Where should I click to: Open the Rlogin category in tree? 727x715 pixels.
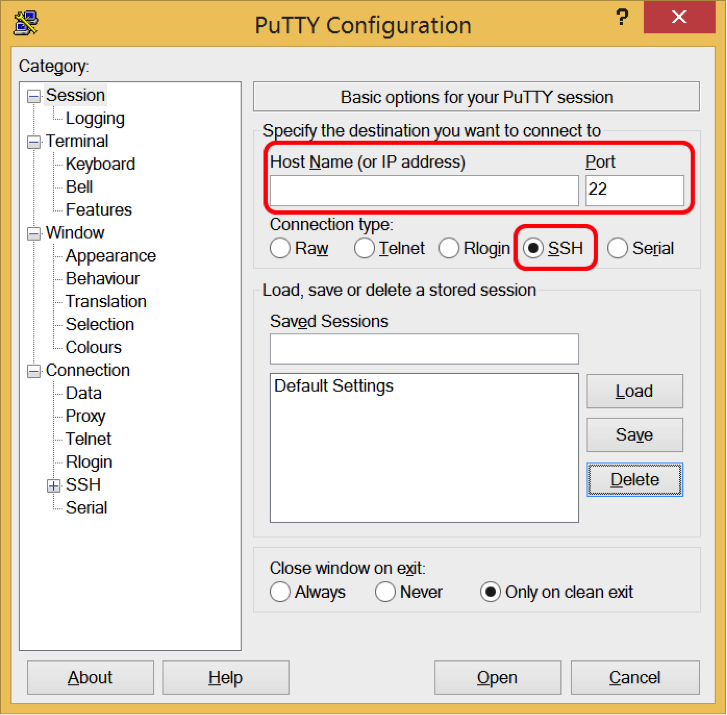(89, 462)
